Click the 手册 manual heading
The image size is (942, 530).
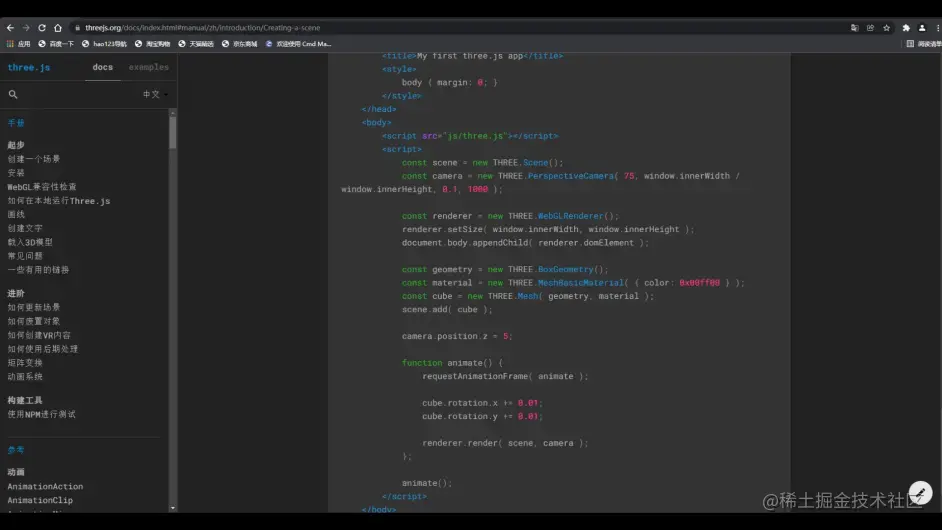tap(16, 123)
